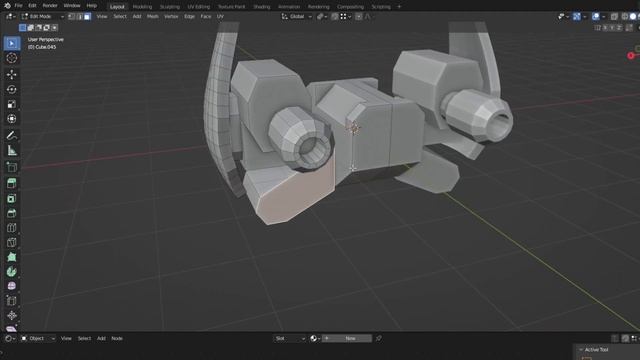Toggle X-ray view
This screenshot has width=640, height=360.
pos(614,16)
